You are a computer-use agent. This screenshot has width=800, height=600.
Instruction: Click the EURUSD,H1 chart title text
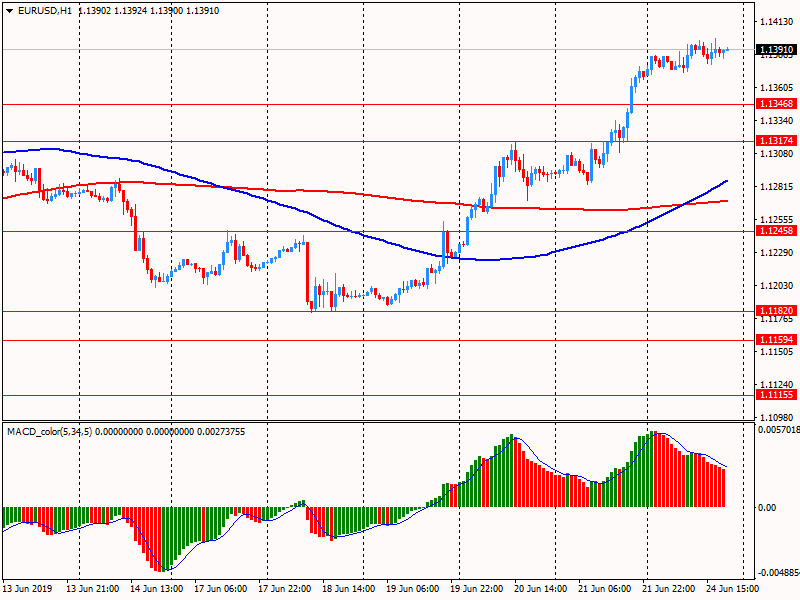(x=45, y=11)
